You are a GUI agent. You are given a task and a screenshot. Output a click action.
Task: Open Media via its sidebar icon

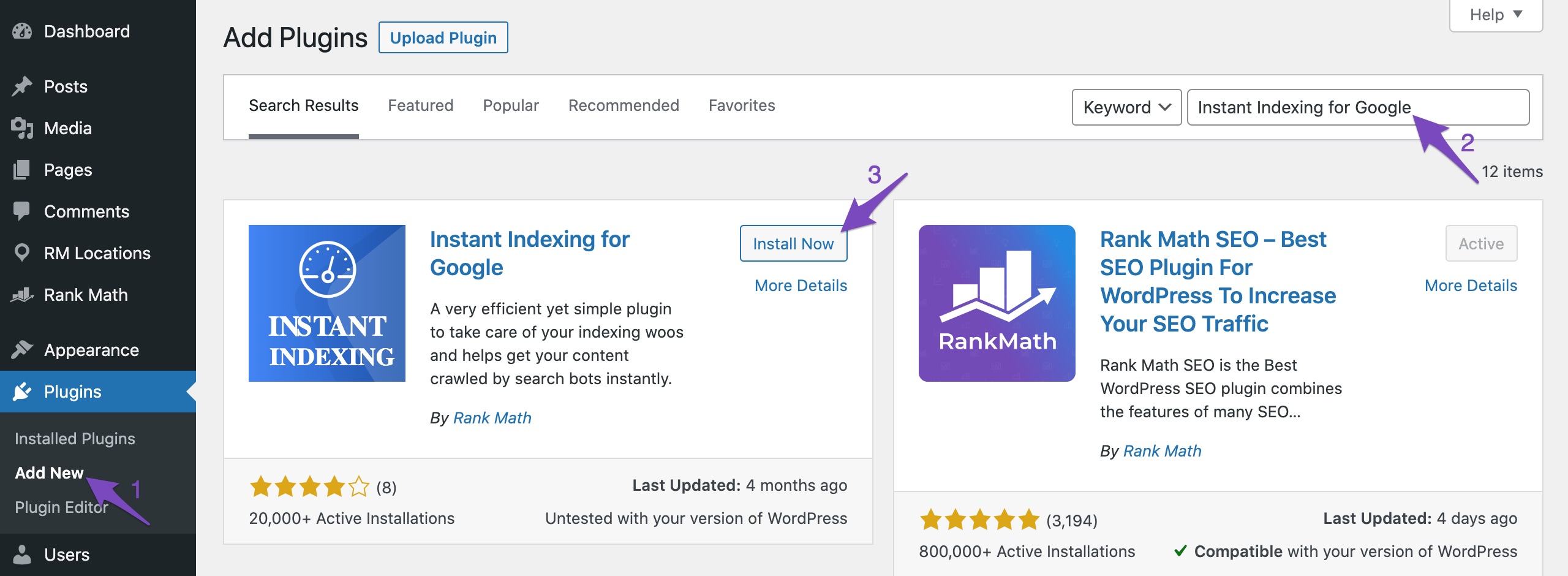coord(22,128)
